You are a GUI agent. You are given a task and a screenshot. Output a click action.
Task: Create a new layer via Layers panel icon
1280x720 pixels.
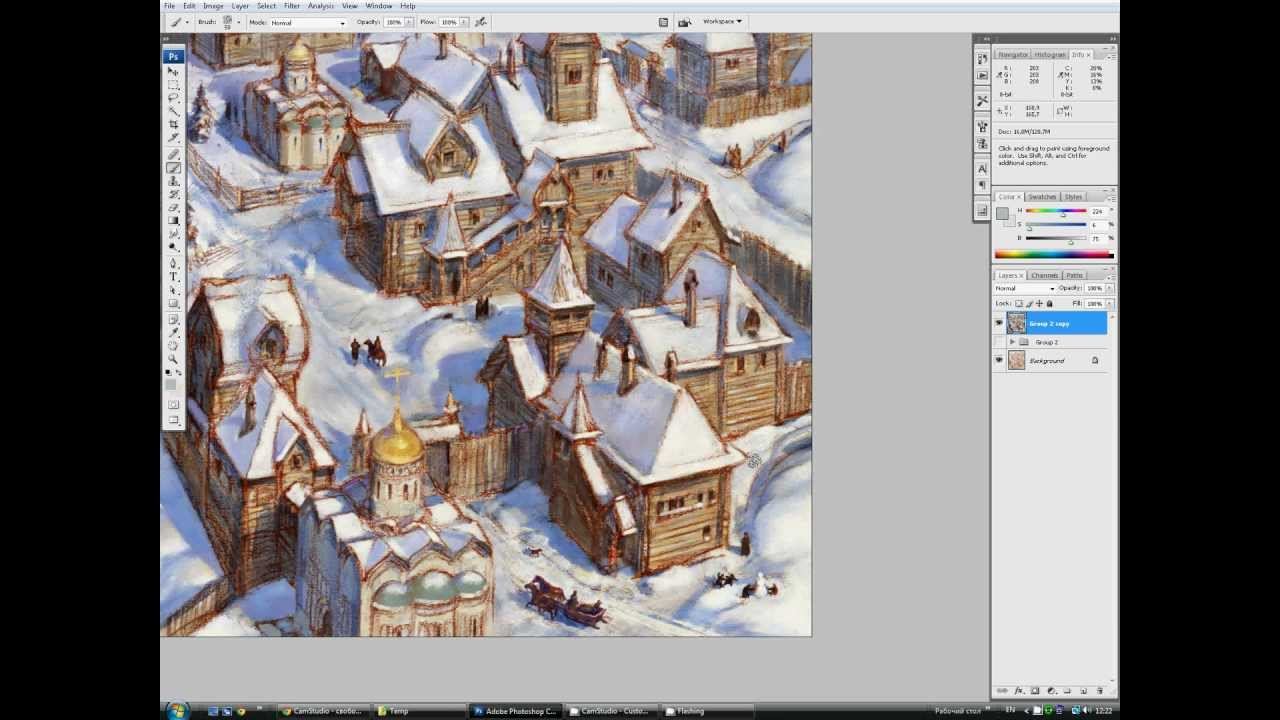click(1083, 691)
